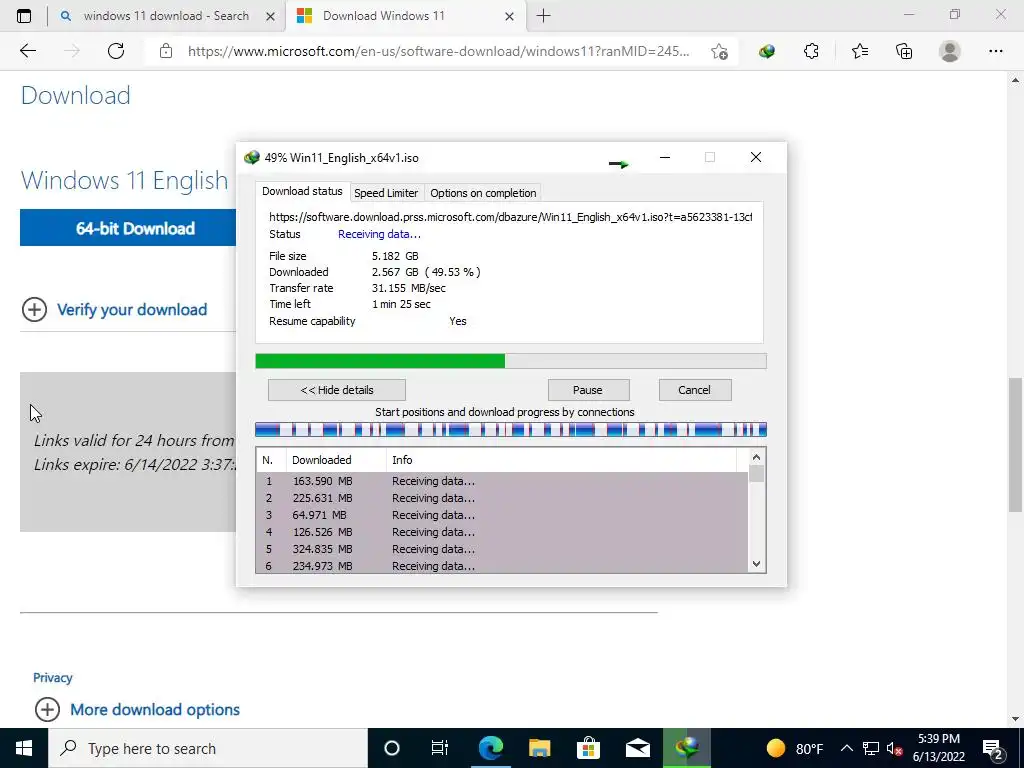This screenshot has height=768, width=1024.
Task: Expand More download options section
Action: coord(137,709)
